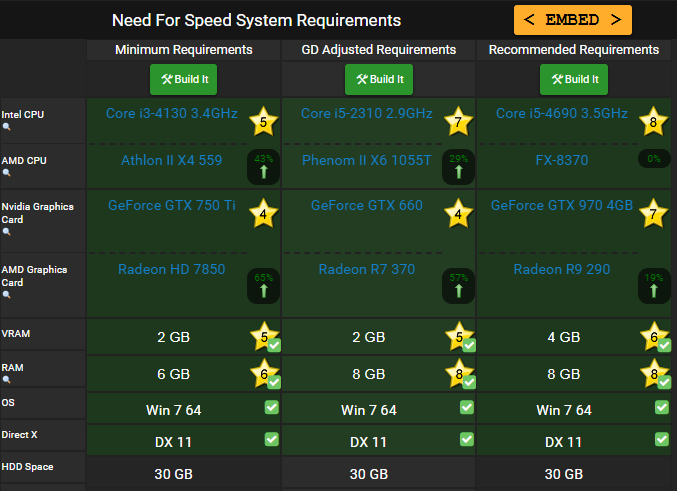Click the Nvidia Graphics Card row label

pyautogui.click(x=38, y=213)
